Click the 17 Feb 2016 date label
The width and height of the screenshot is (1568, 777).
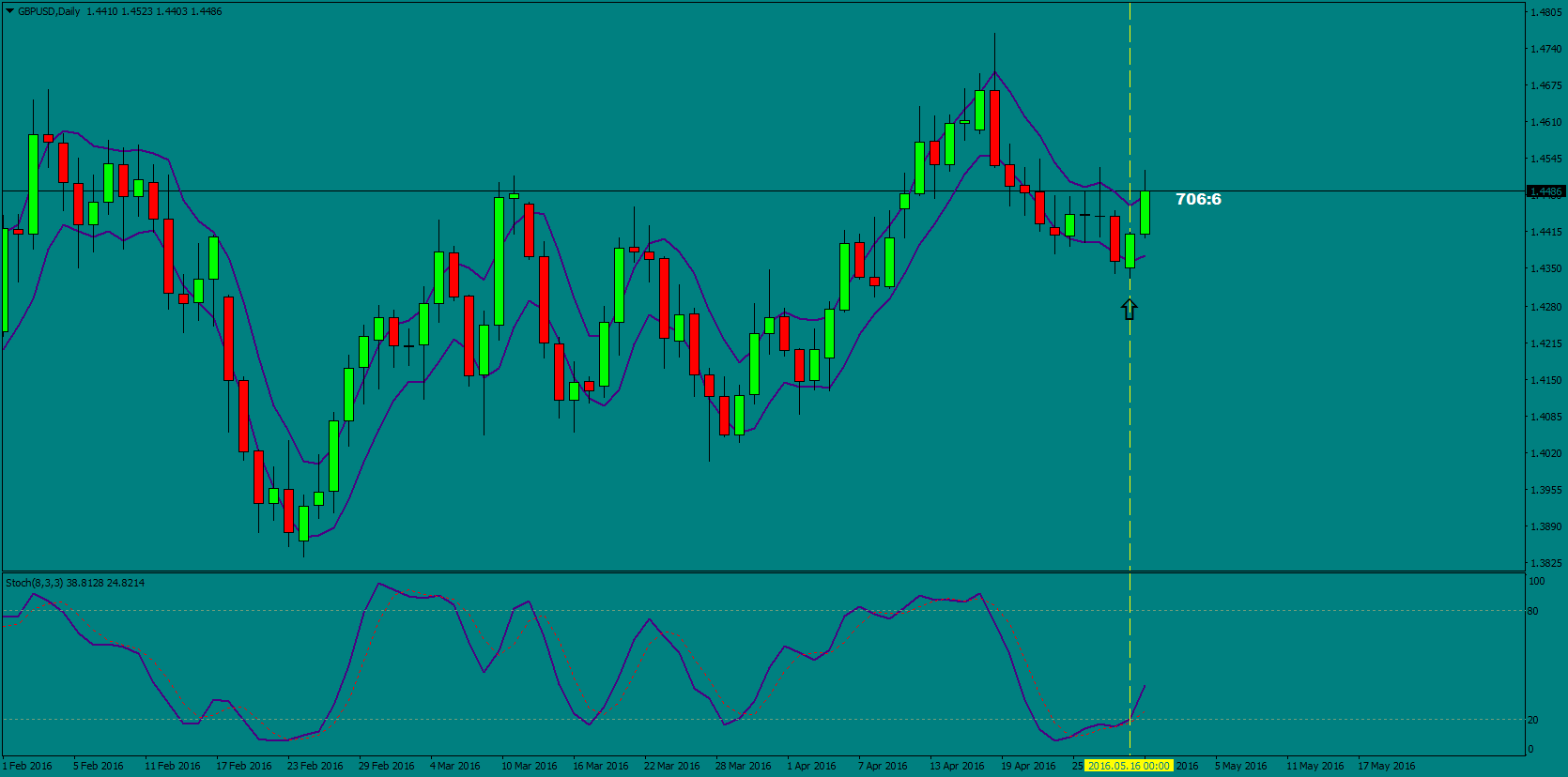[244, 766]
